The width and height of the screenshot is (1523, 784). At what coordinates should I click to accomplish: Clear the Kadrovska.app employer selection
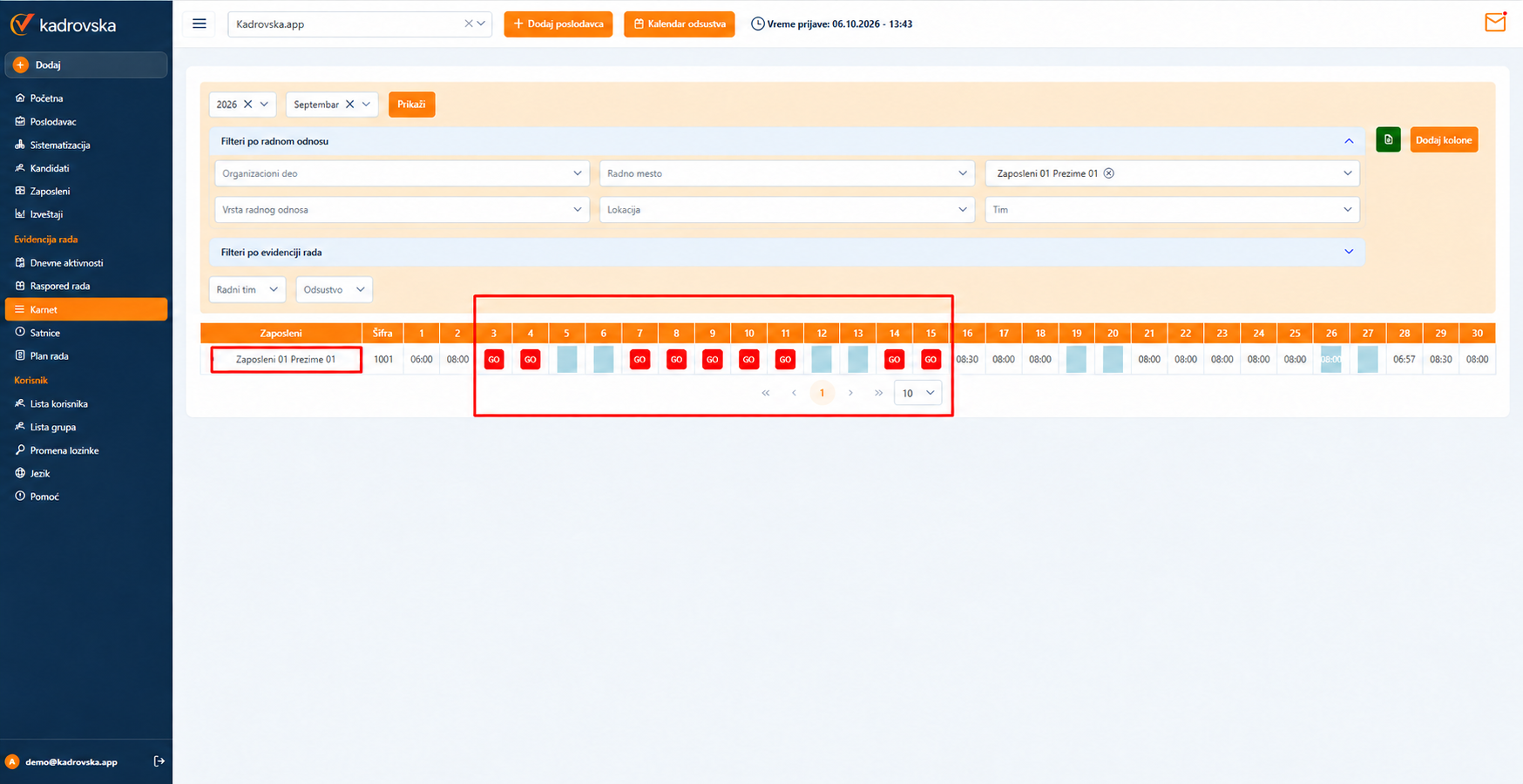tap(468, 24)
